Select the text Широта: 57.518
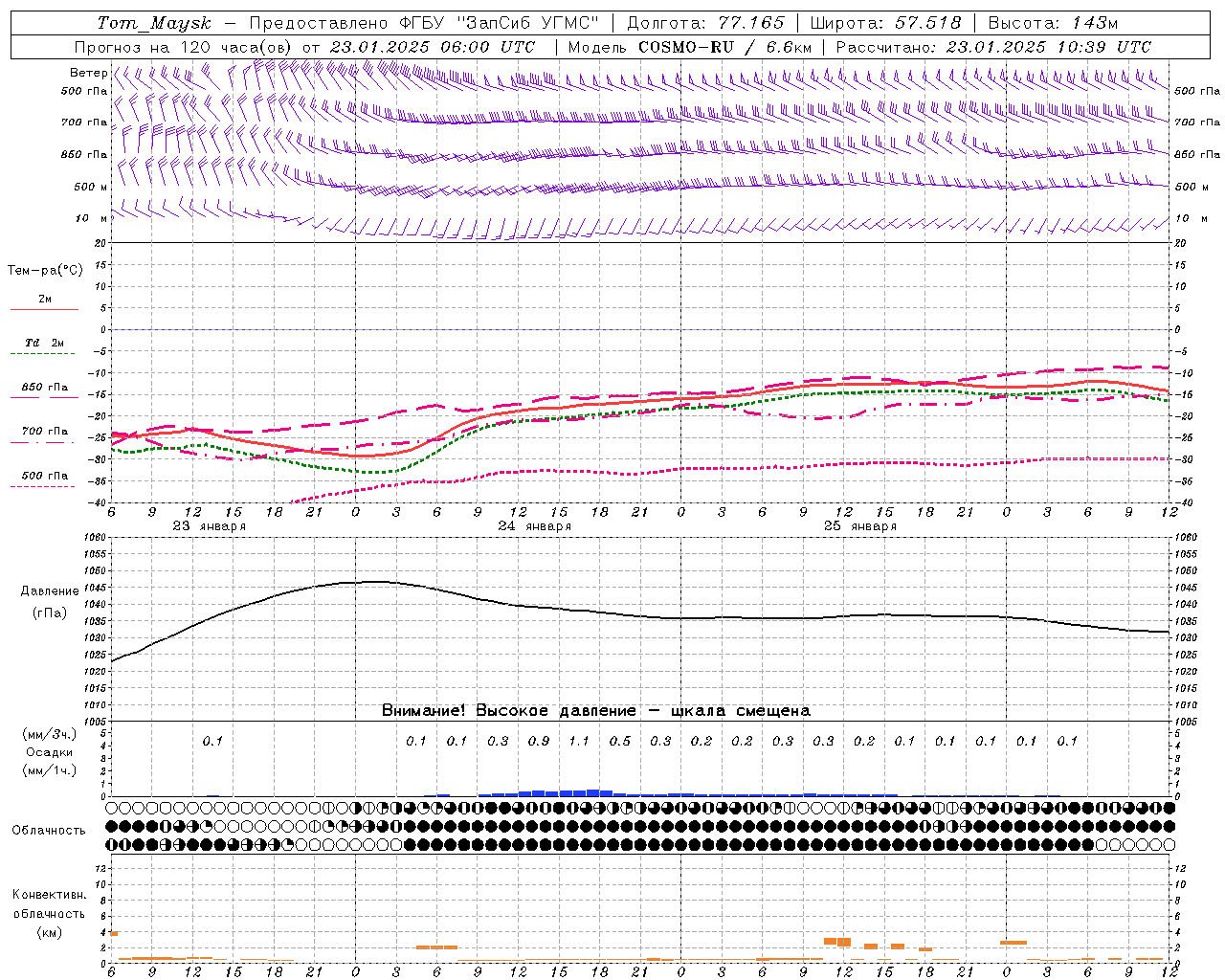The width and height of the screenshot is (1225, 980). click(886, 23)
